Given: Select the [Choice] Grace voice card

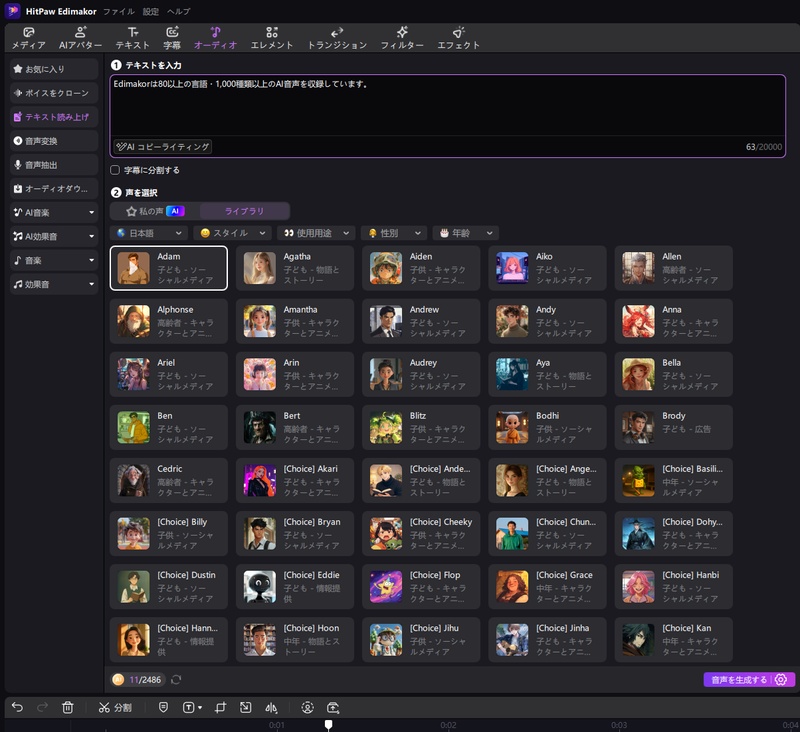Looking at the screenshot, I should (547, 586).
